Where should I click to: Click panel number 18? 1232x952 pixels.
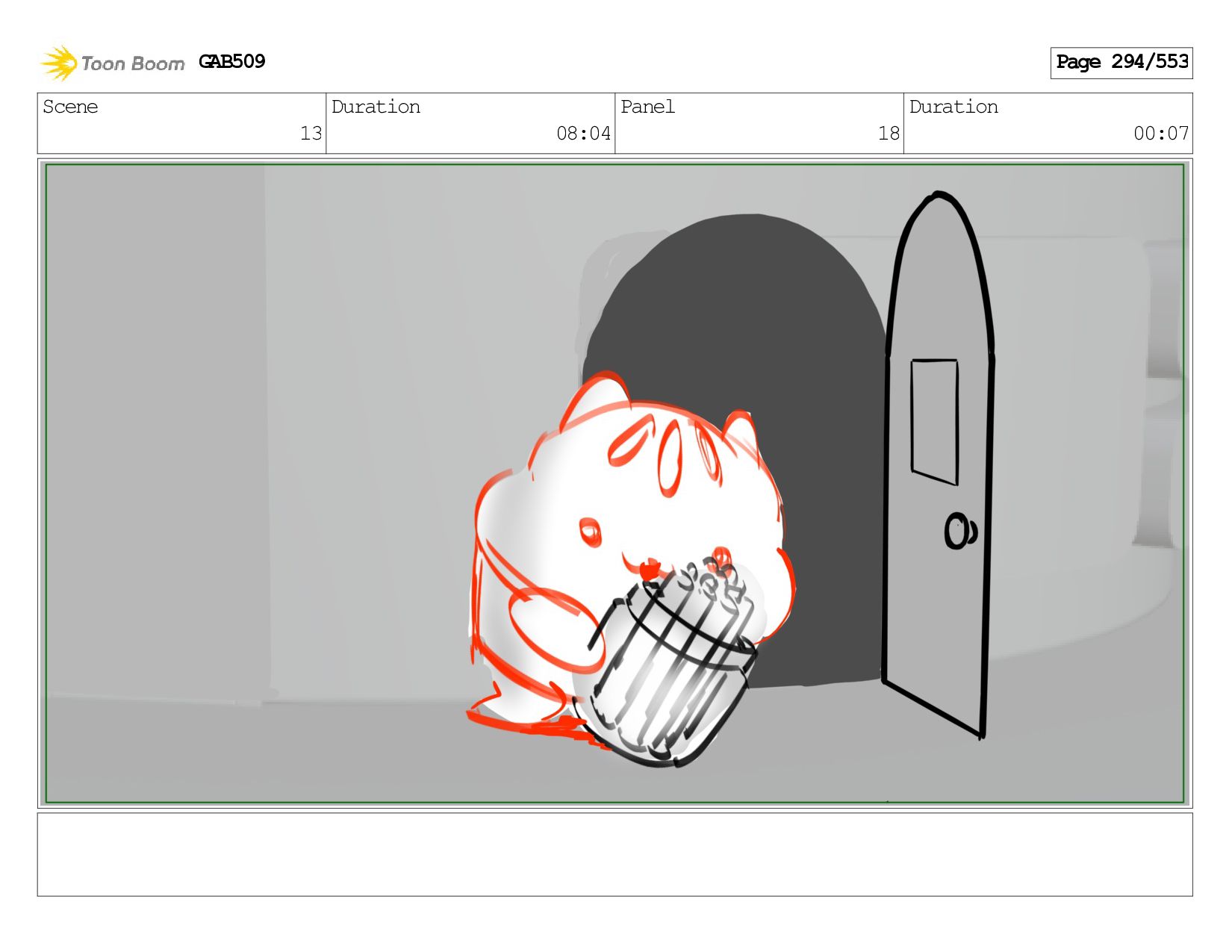click(889, 134)
